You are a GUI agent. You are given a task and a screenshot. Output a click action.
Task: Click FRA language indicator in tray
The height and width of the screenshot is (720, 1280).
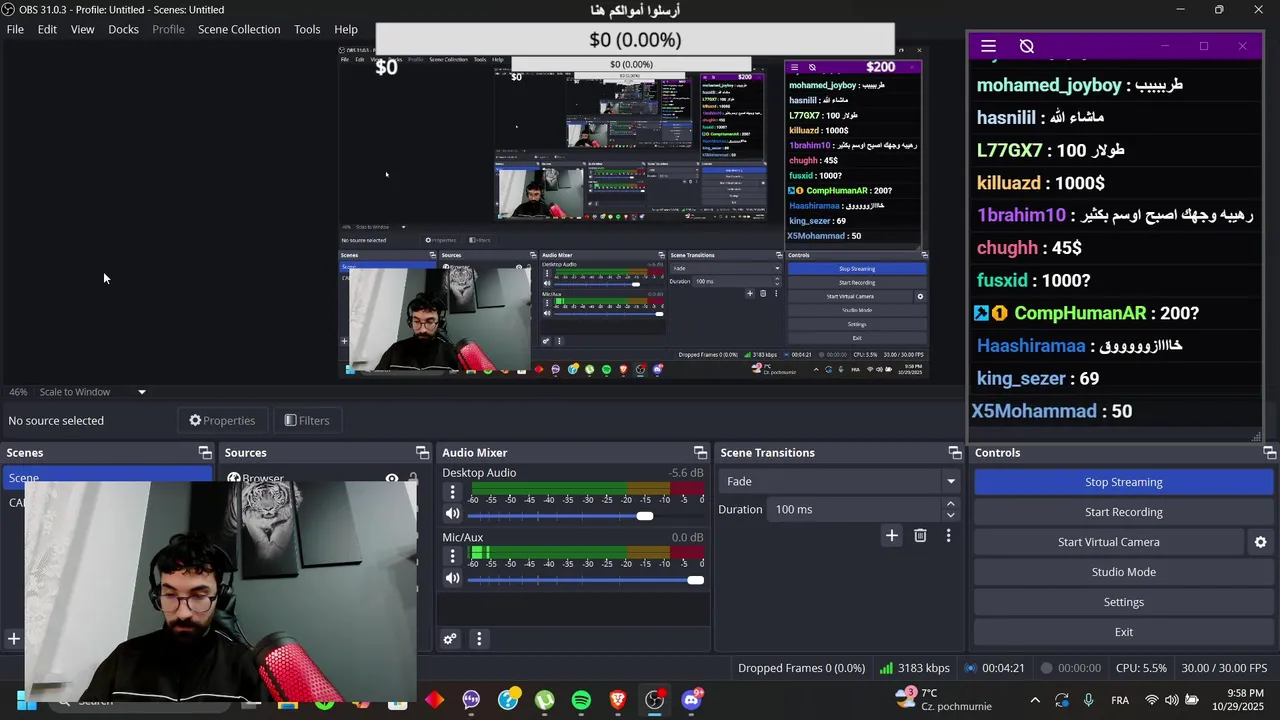tap(1120, 700)
